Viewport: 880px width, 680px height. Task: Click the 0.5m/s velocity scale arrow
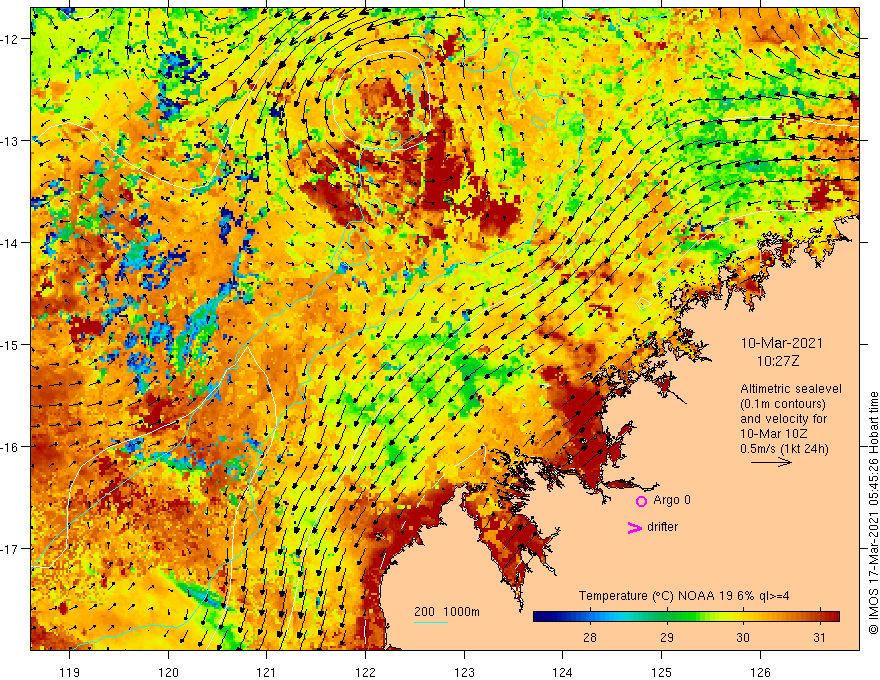click(771, 462)
